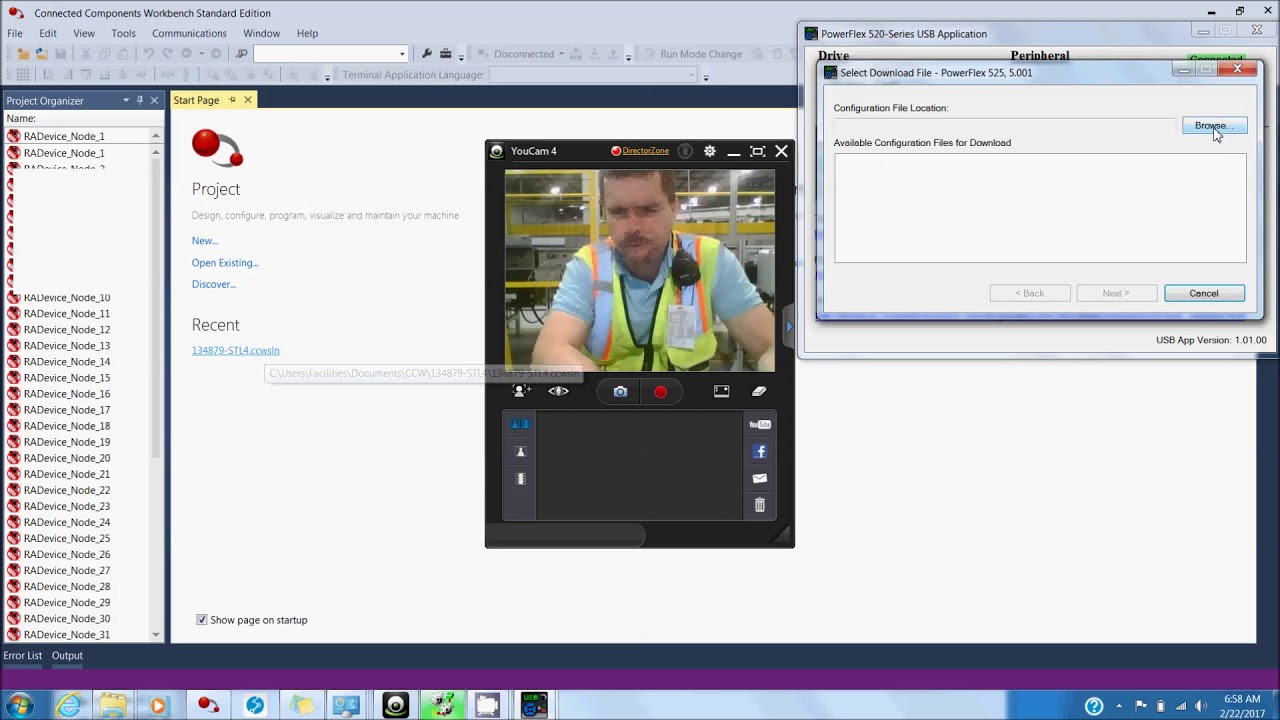Open Project Organizer panel options dropdown
Image resolution: width=1280 pixels, height=720 pixels.
pyautogui.click(x=126, y=100)
